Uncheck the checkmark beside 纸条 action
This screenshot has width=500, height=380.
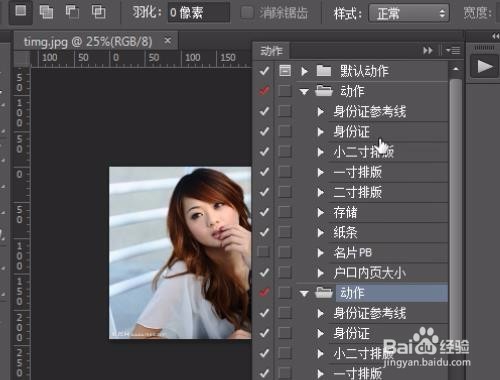pos(264,232)
